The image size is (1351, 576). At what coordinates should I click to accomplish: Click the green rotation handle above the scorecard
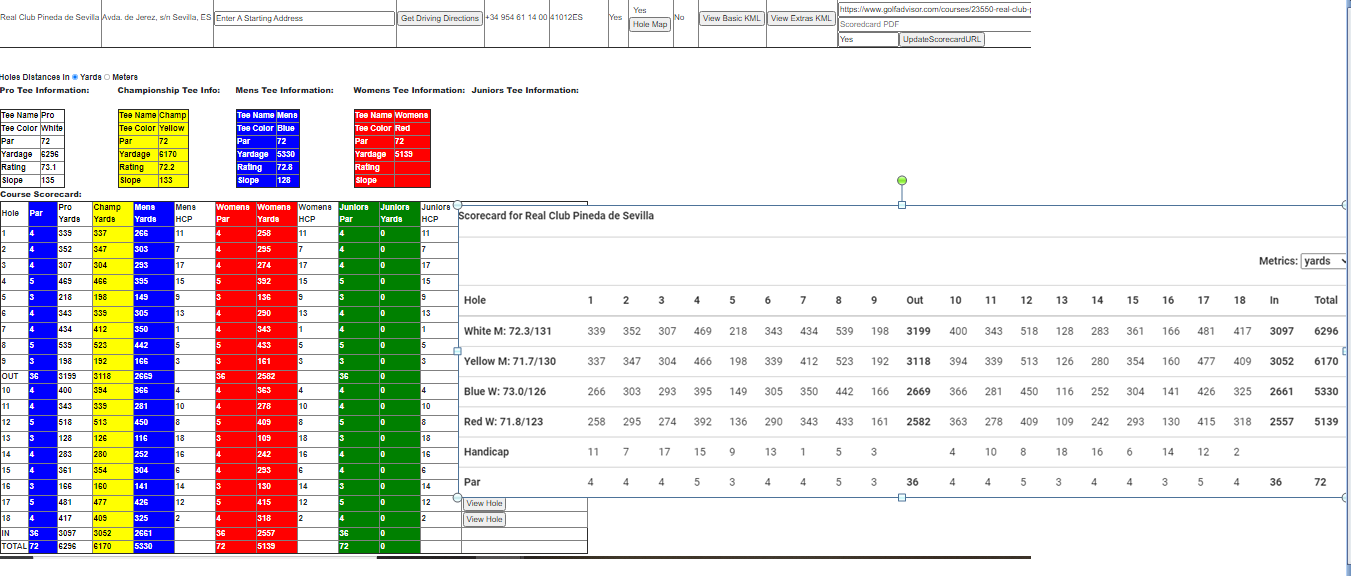pos(902,180)
